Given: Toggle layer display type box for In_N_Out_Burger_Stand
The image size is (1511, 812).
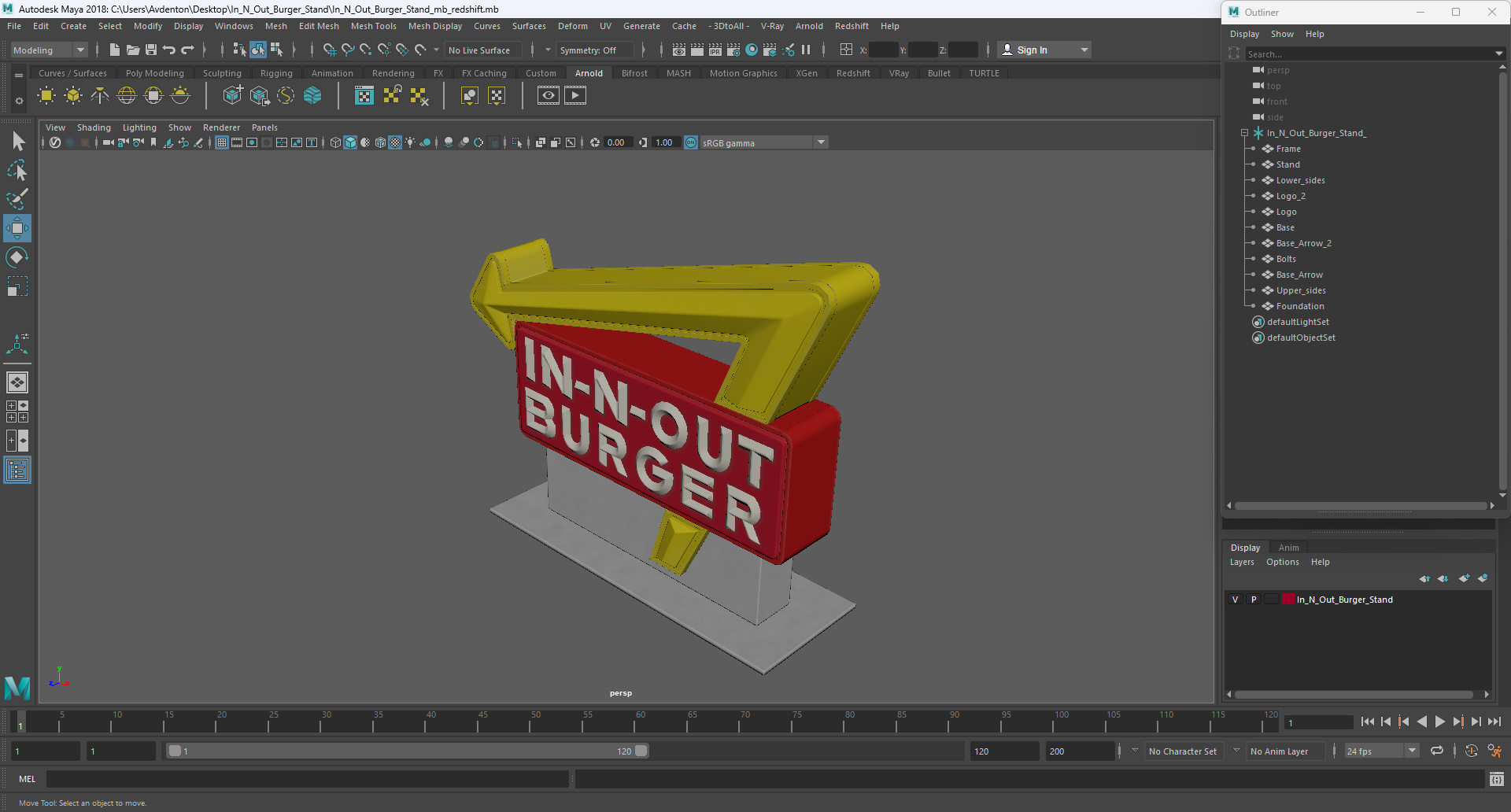Looking at the screenshot, I should pos(1272,600).
